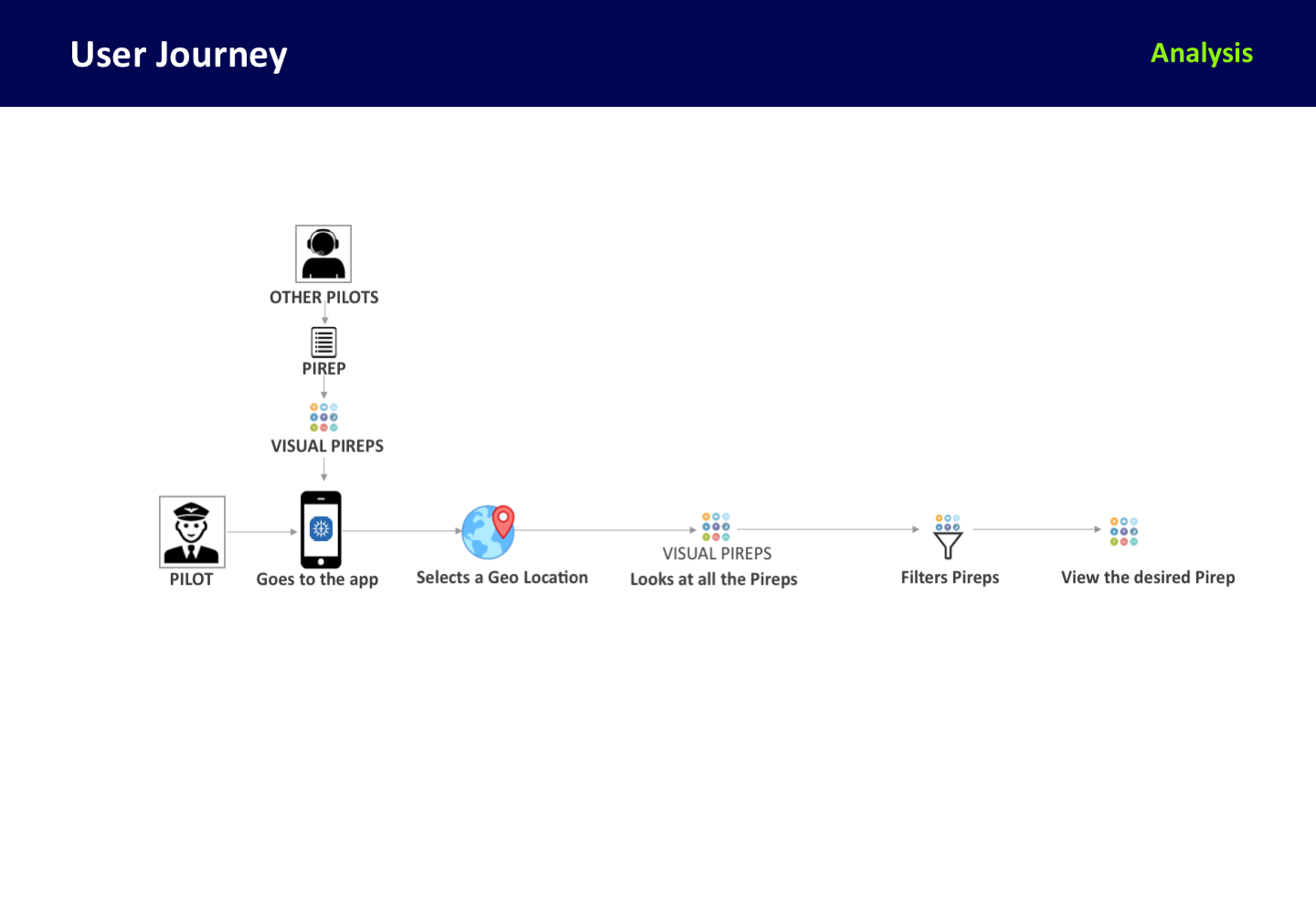The width and height of the screenshot is (1316, 911).
Task: Select the Looks at all the Pireps caption
Action: click(714, 579)
